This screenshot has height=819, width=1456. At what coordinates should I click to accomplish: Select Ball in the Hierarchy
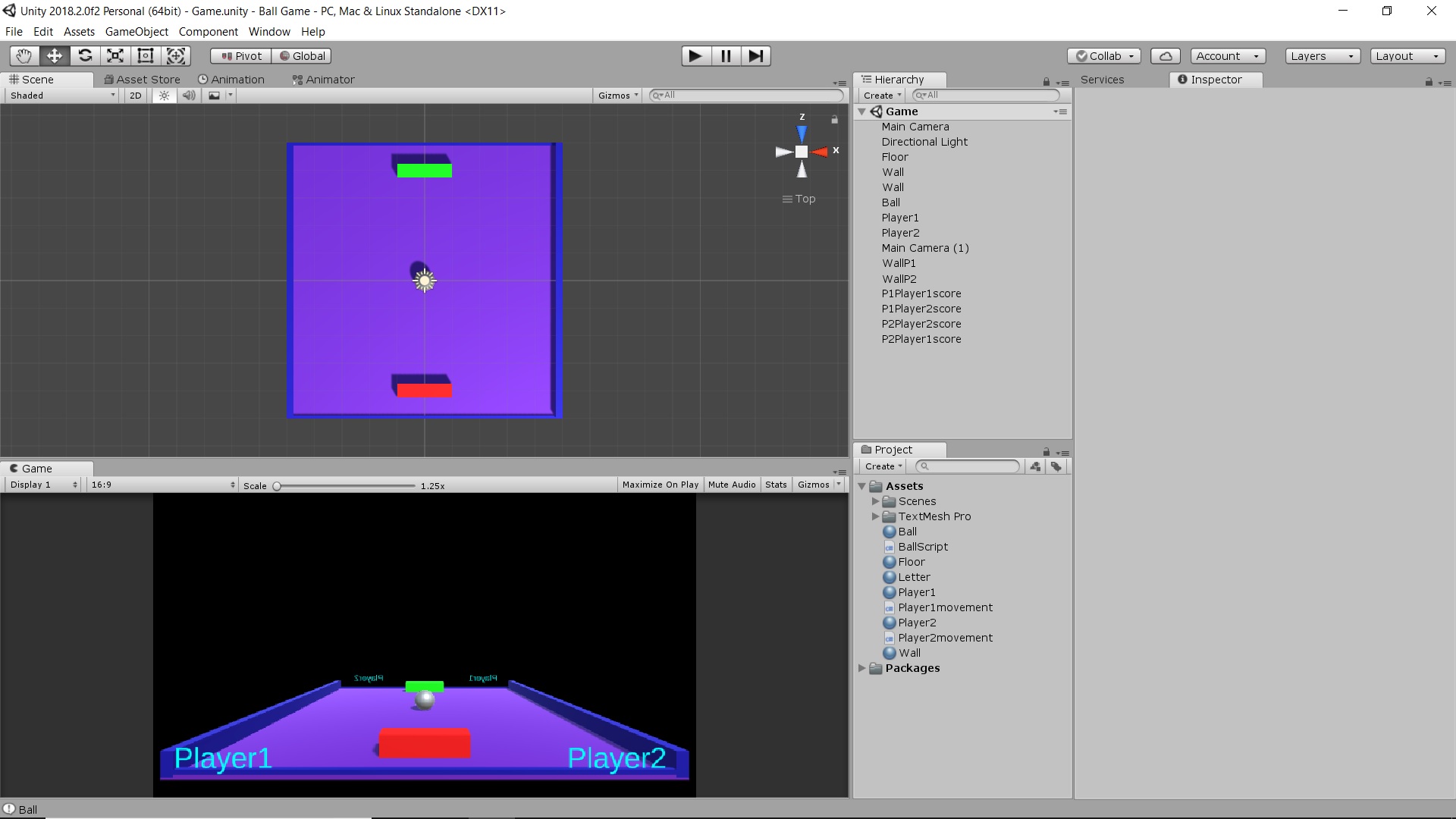click(890, 202)
